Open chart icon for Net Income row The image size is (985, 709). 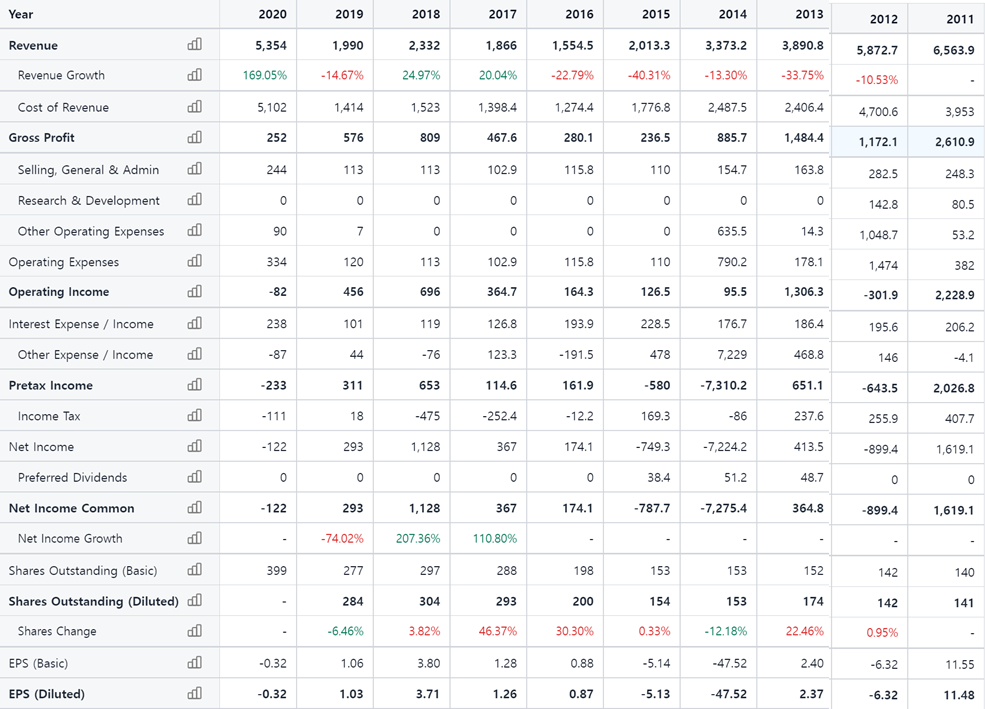click(x=195, y=446)
